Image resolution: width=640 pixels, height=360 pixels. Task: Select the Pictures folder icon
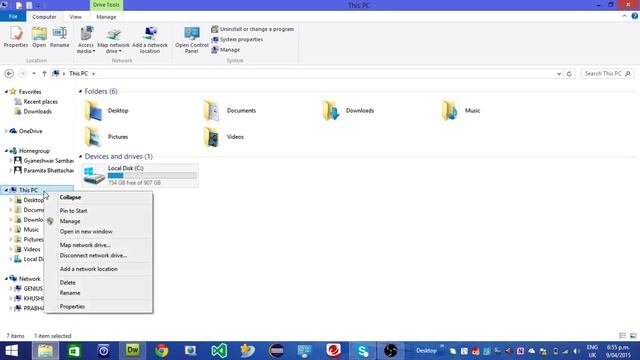(x=93, y=137)
